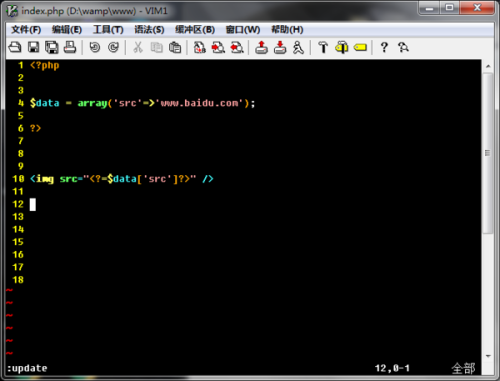Screen dimensions: 500x381
Task: Save all files toolbar icon
Action: 52,47
